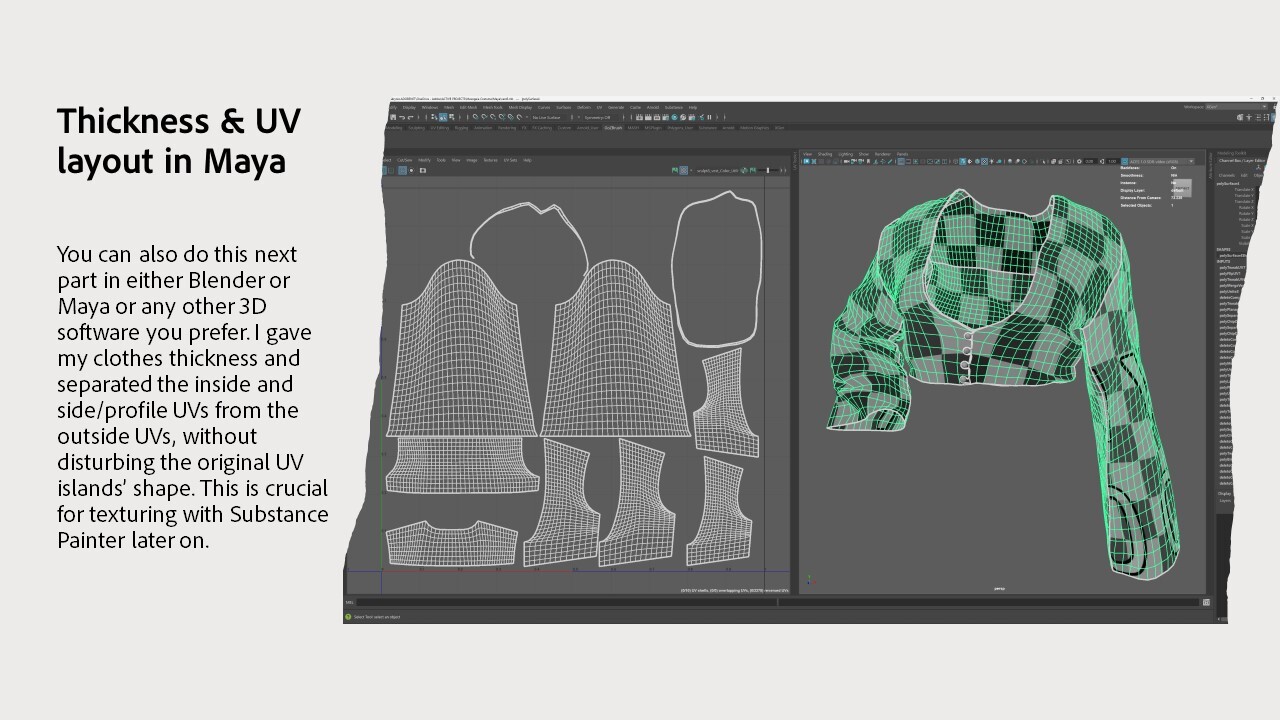This screenshot has height=720, width=1280.
Task: Switch to UV Editing shelf tab
Action: coord(440,128)
